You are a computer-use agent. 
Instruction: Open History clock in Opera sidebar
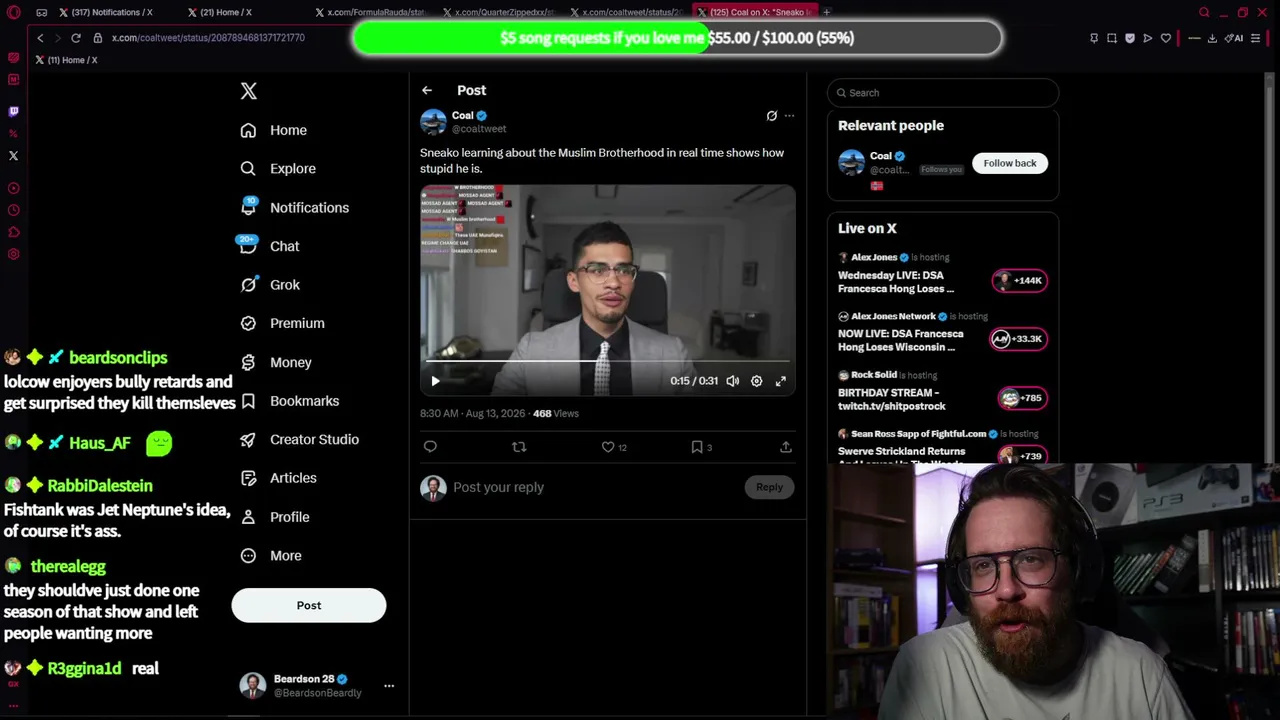[13, 210]
